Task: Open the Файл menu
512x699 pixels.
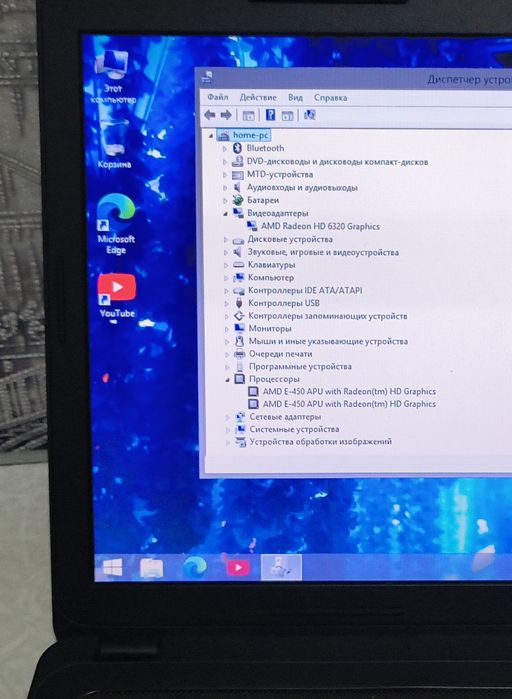Action: [217, 97]
